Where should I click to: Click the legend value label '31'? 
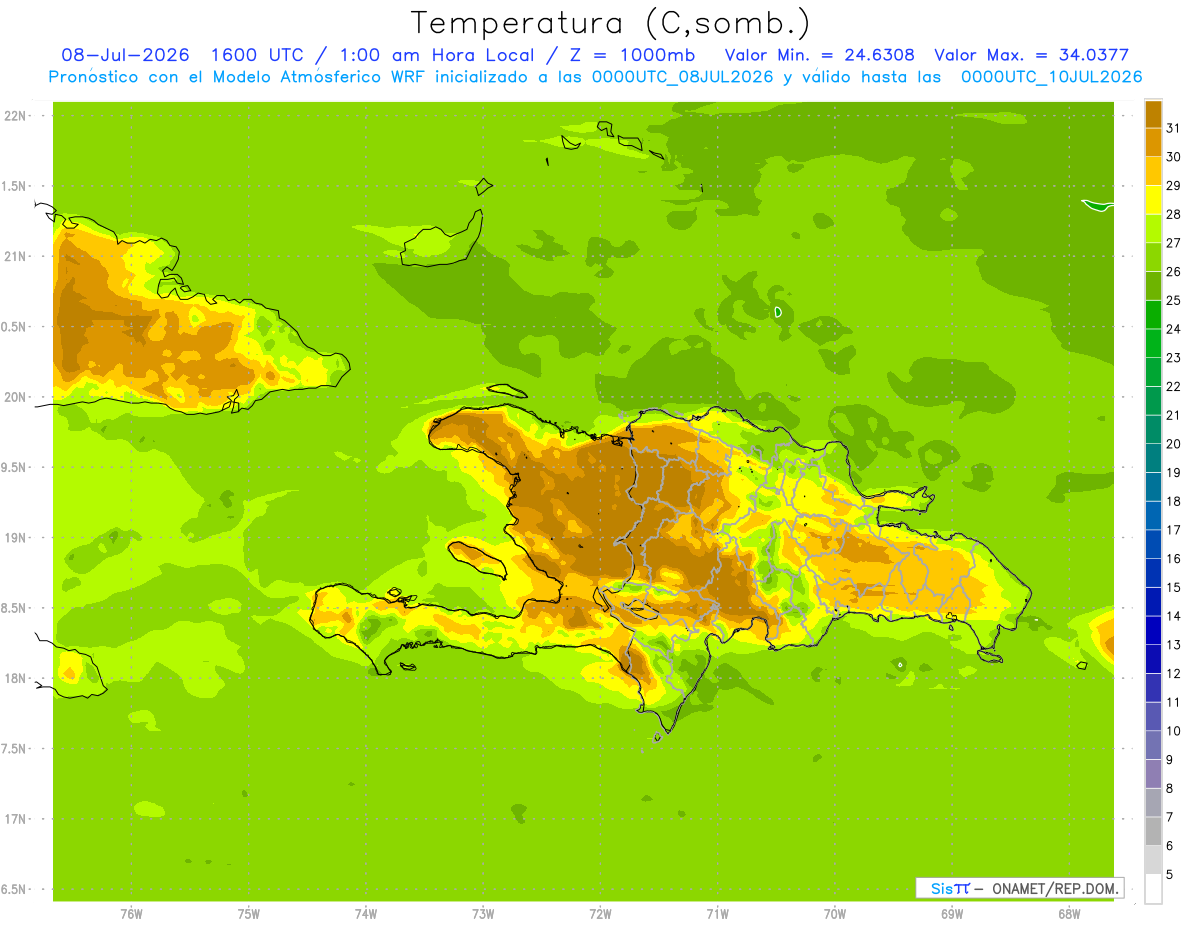1173,128
